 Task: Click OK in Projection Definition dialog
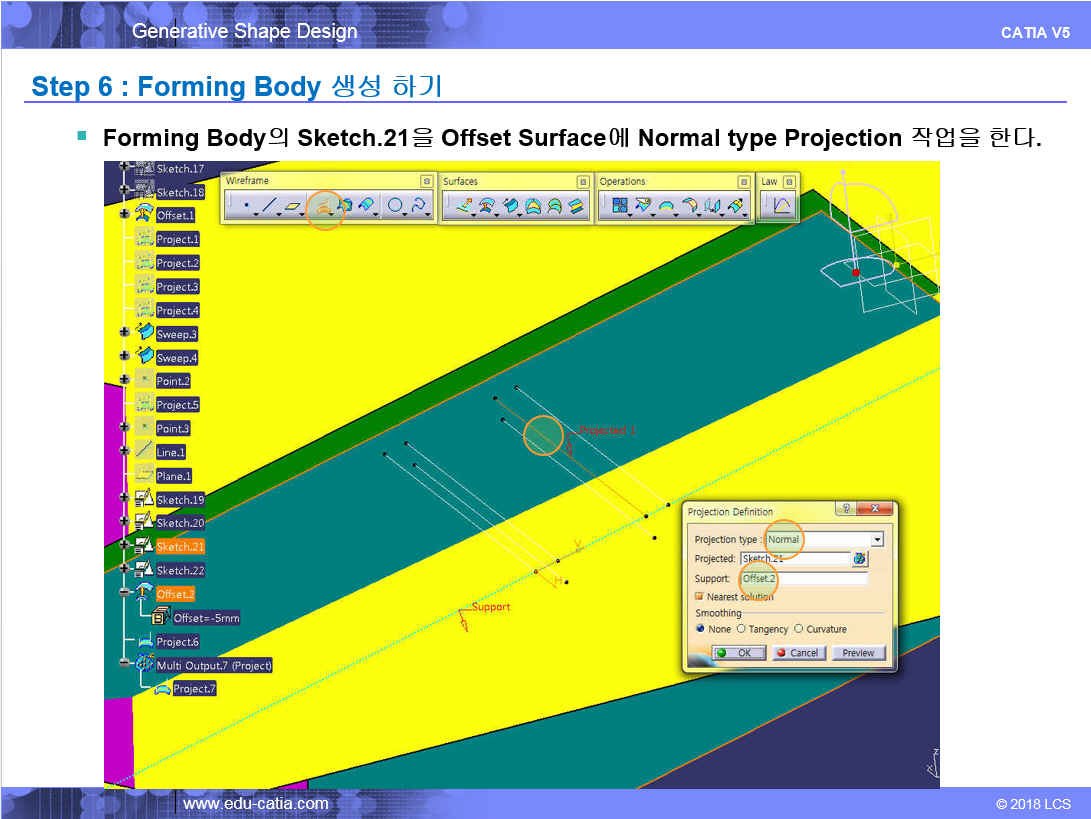coord(739,653)
